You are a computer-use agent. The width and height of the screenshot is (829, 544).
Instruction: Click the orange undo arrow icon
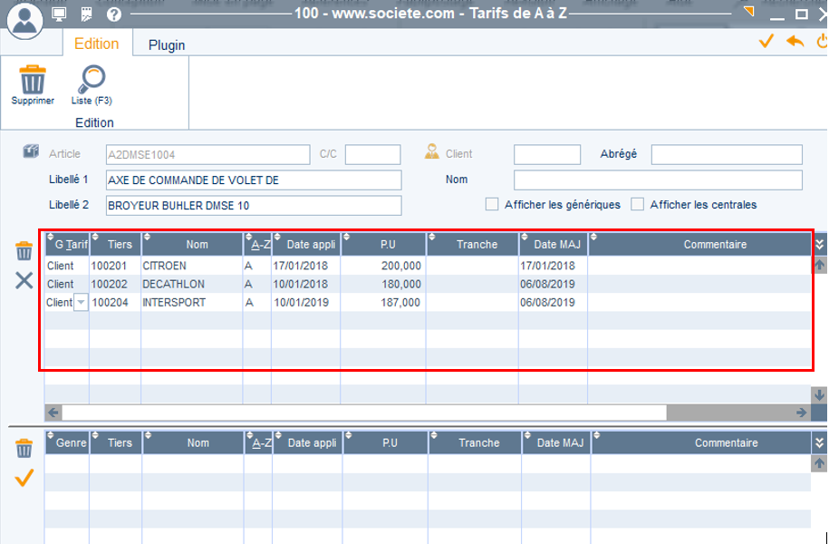[x=795, y=41]
